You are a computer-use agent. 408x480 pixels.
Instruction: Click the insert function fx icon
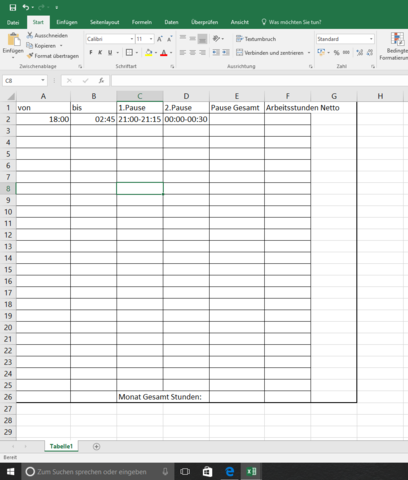101,80
